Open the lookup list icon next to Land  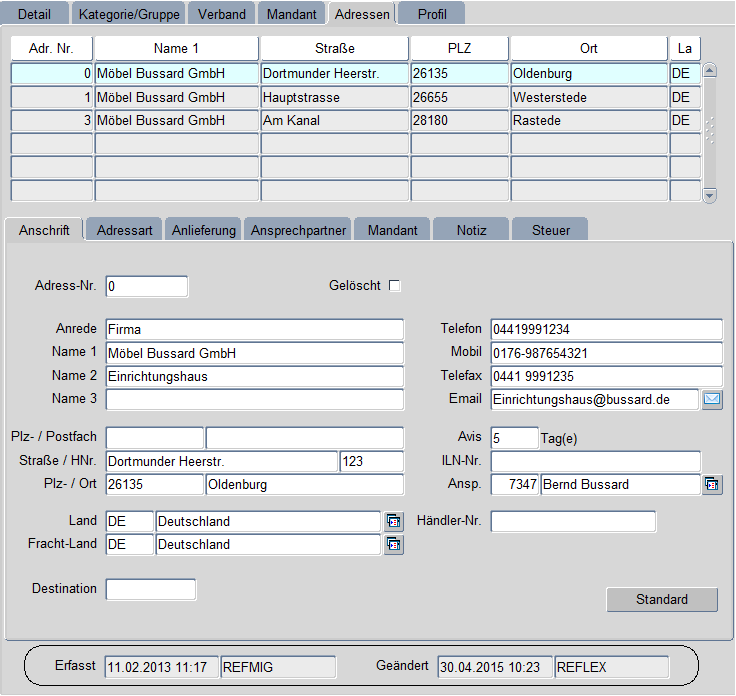point(393,521)
